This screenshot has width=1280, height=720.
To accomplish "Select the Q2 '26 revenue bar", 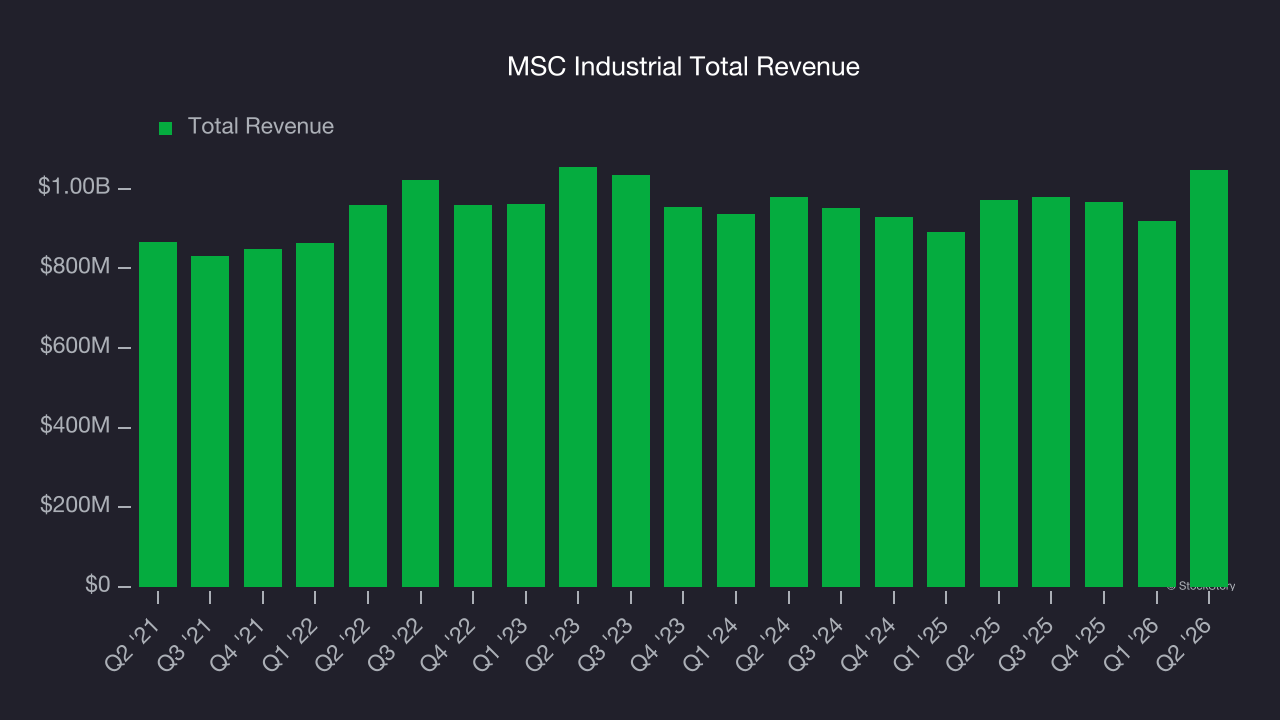I will pyautogui.click(x=1209, y=378).
